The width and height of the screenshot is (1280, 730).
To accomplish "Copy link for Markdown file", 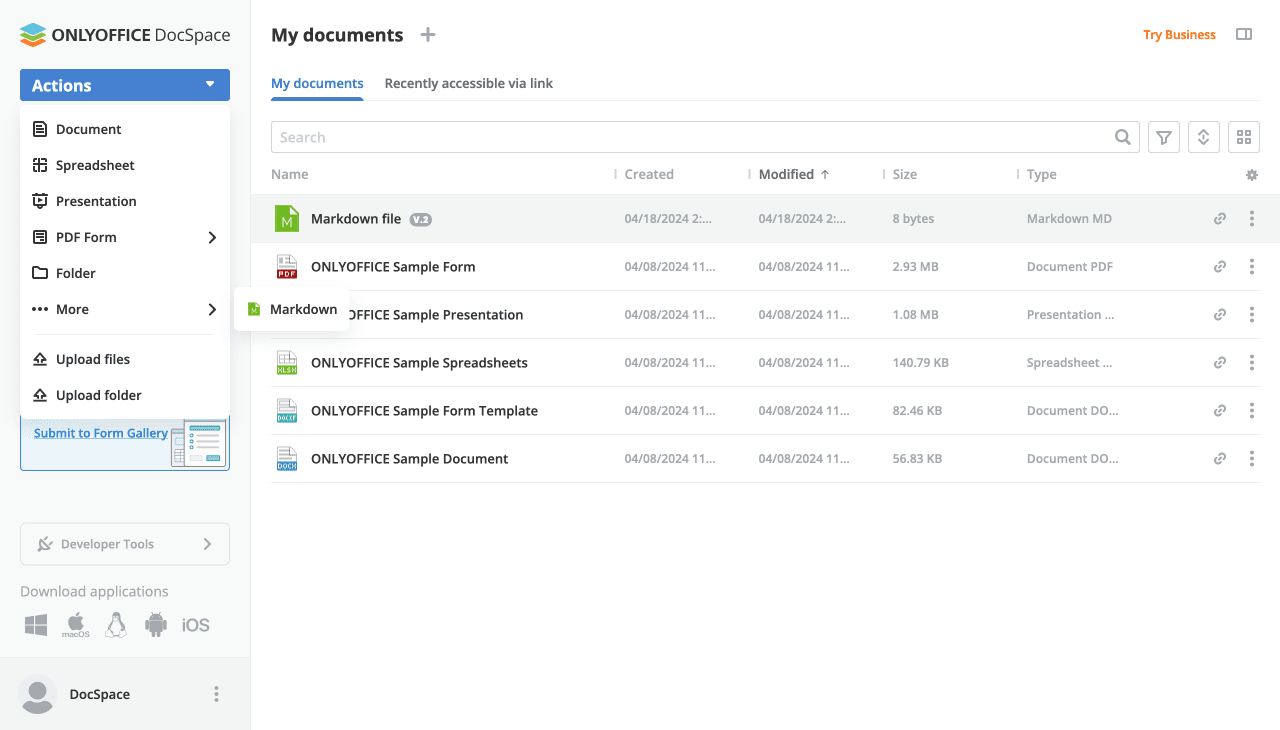I will [x=1220, y=219].
